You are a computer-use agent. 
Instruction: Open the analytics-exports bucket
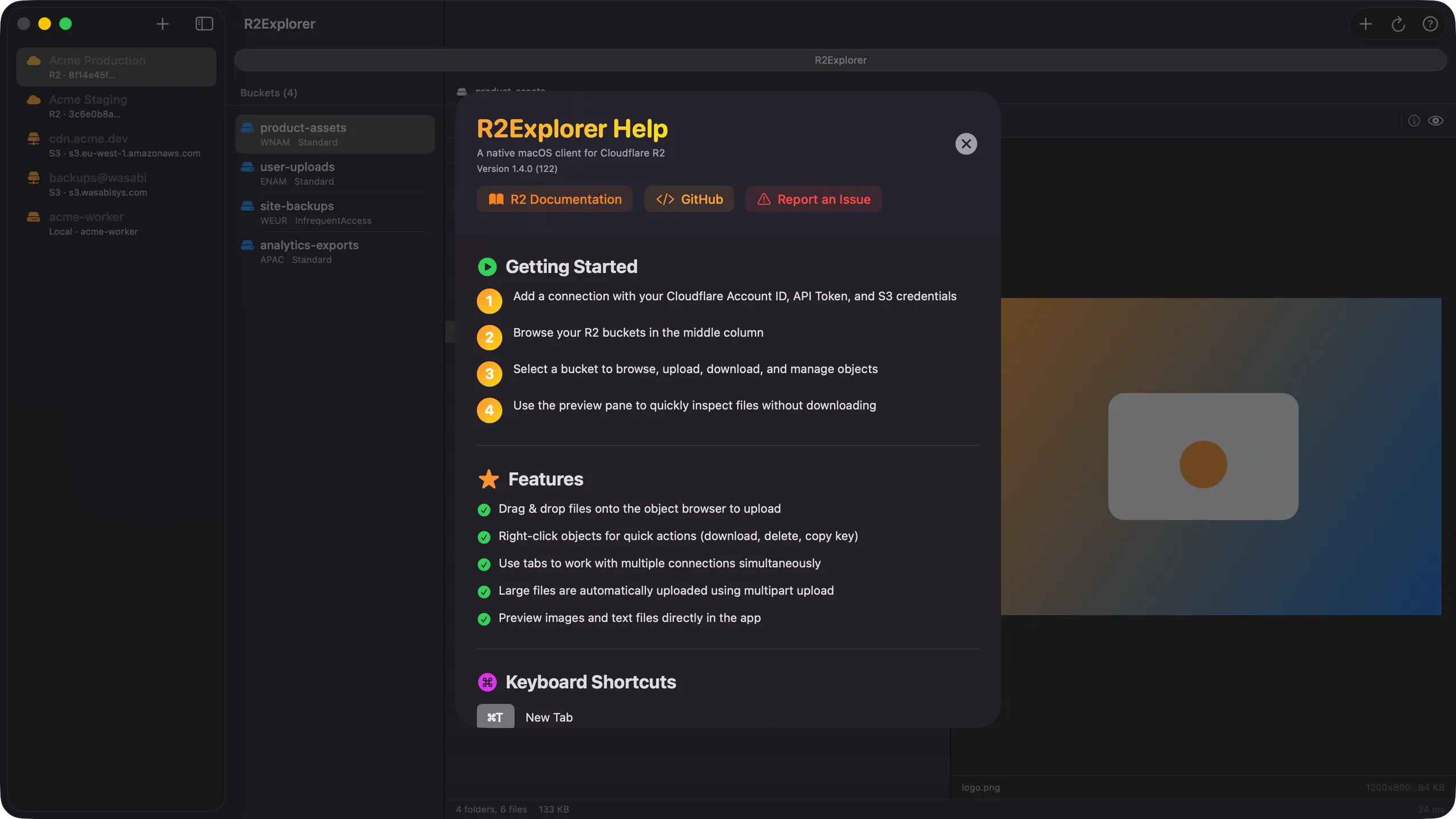coord(334,252)
